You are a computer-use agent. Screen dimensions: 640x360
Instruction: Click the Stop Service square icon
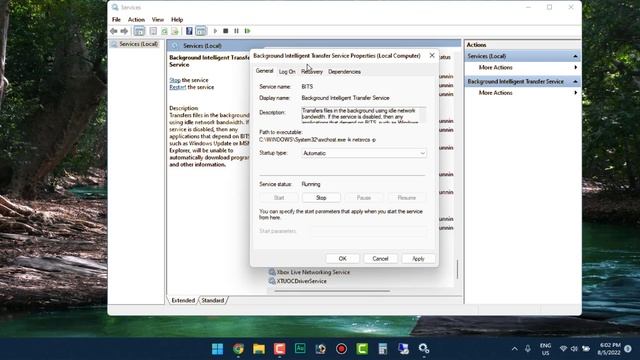pyautogui.click(x=226, y=31)
